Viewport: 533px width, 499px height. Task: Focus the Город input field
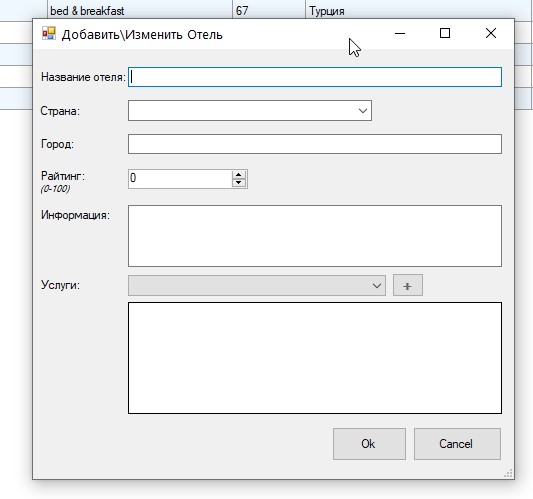[x=315, y=144]
